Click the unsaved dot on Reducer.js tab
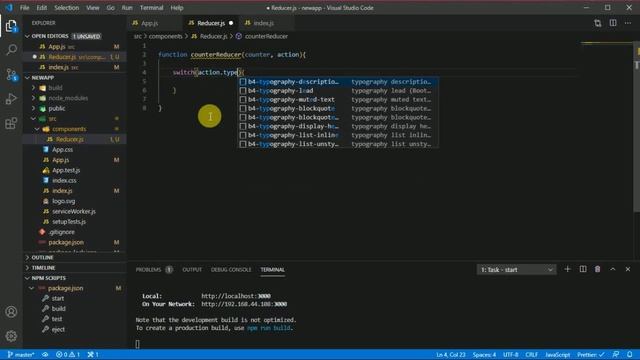640x360 pixels. 231,23
